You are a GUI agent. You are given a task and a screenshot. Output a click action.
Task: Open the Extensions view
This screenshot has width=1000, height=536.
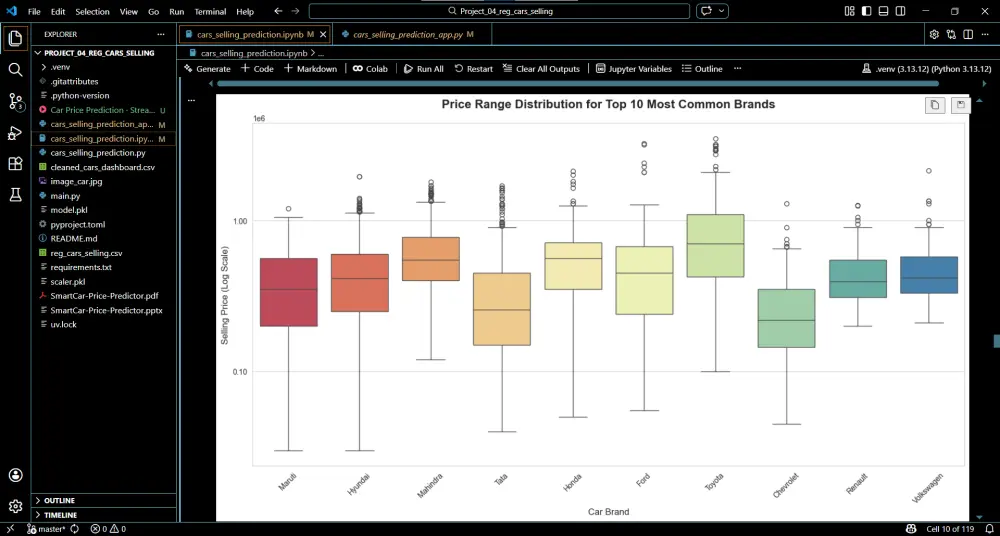15,164
